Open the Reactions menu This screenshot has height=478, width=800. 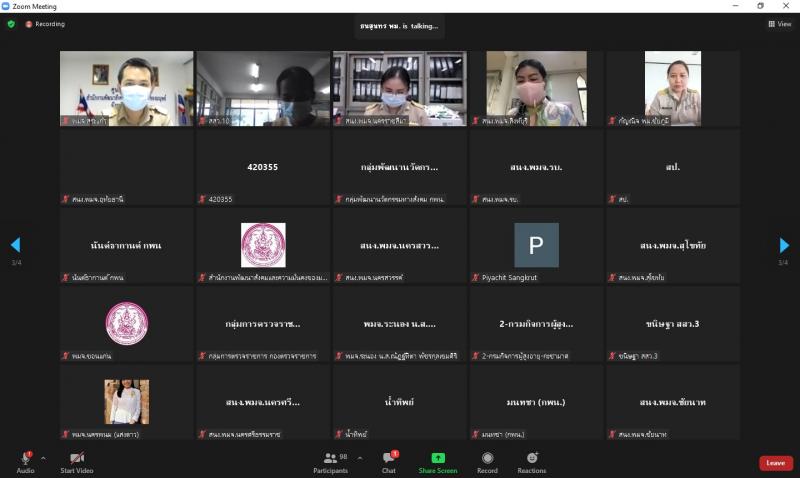pyautogui.click(x=532, y=463)
